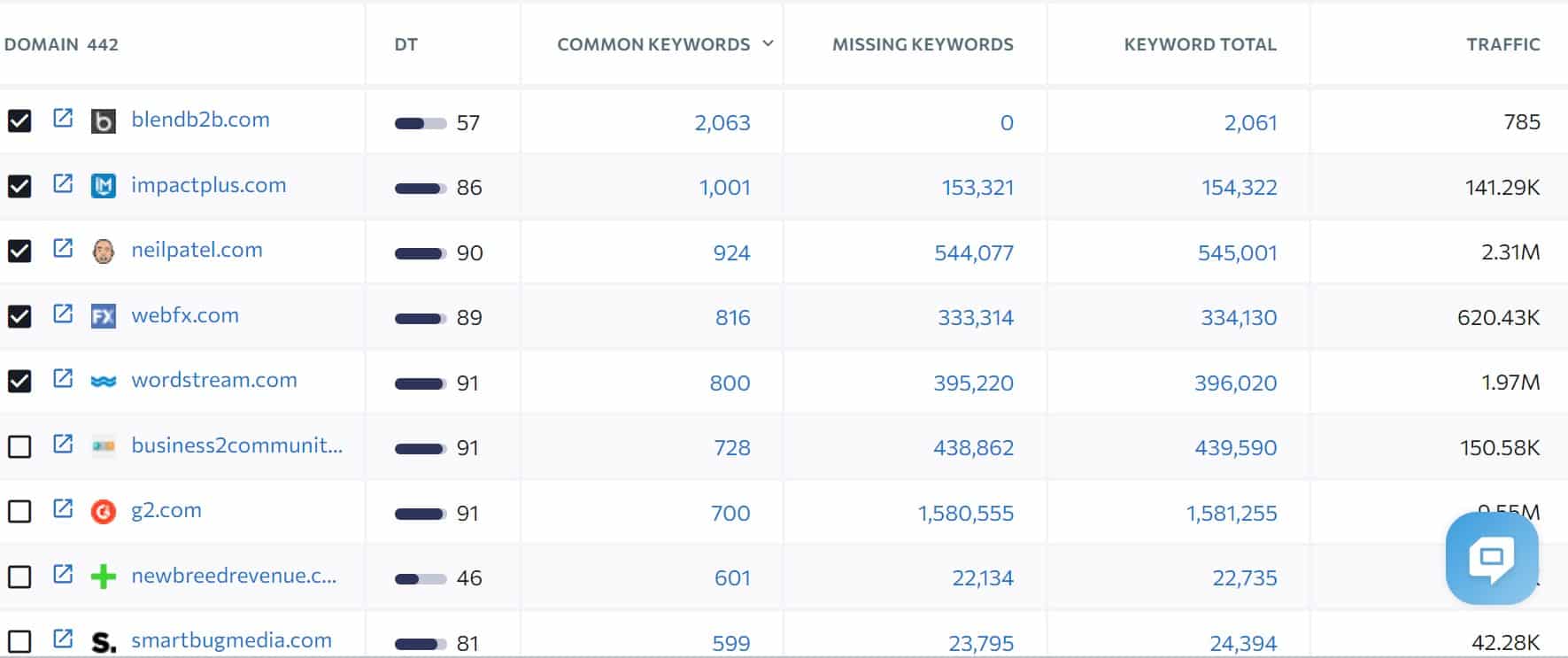This screenshot has width=1568, height=658.
Task: Click the business2community favicon
Action: coord(104,446)
